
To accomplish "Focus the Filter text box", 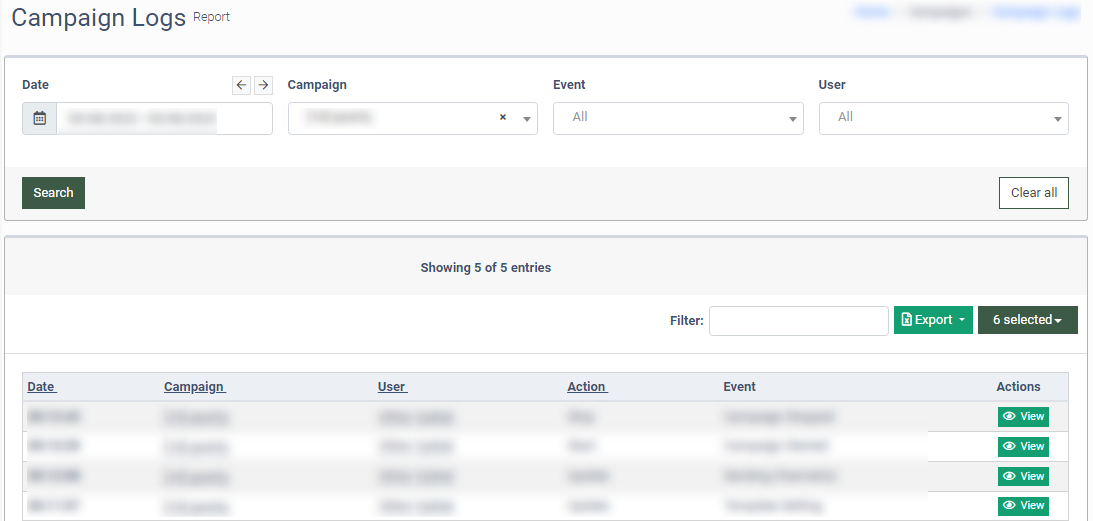I will tap(798, 321).
